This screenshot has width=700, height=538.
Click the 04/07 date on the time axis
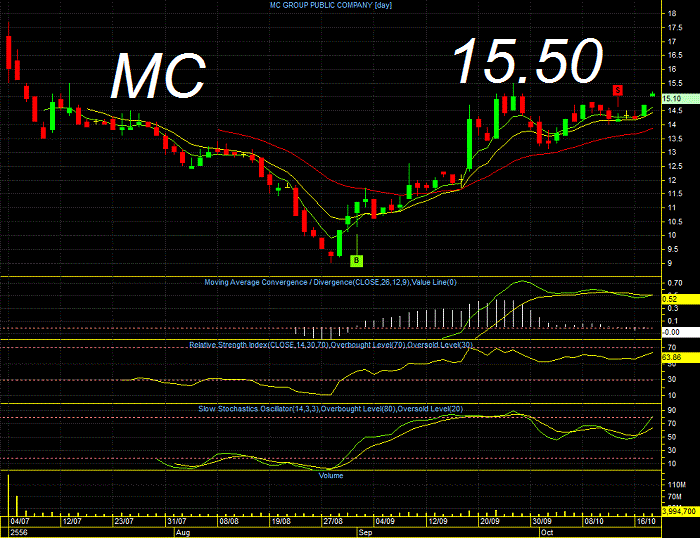point(21,521)
